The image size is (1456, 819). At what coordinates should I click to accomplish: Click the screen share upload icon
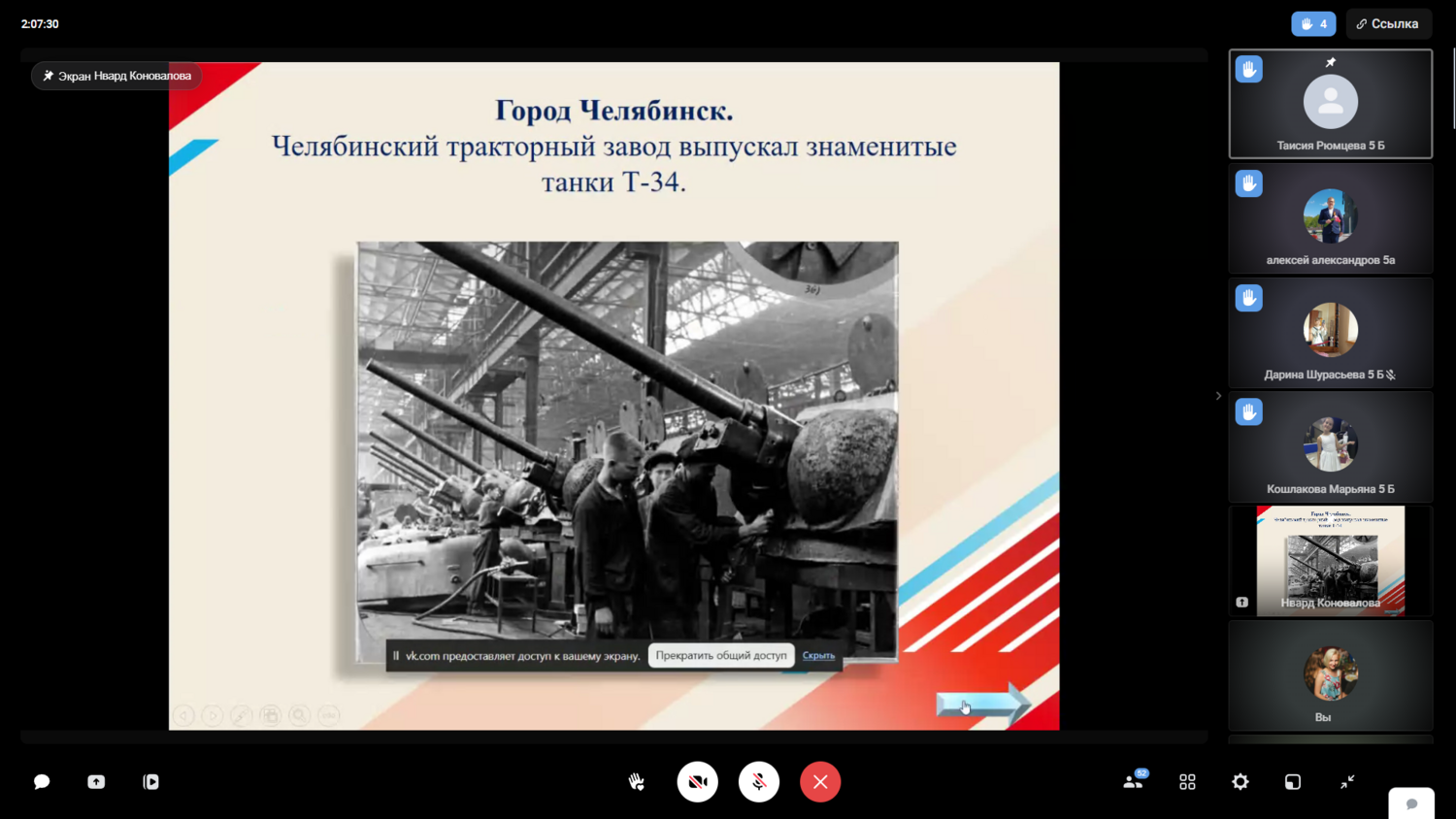pyautogui.click(x=96, y=781)
